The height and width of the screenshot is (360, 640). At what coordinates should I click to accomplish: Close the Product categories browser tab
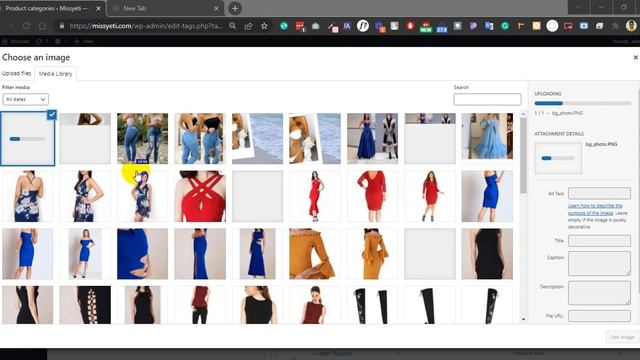(98, 8)
